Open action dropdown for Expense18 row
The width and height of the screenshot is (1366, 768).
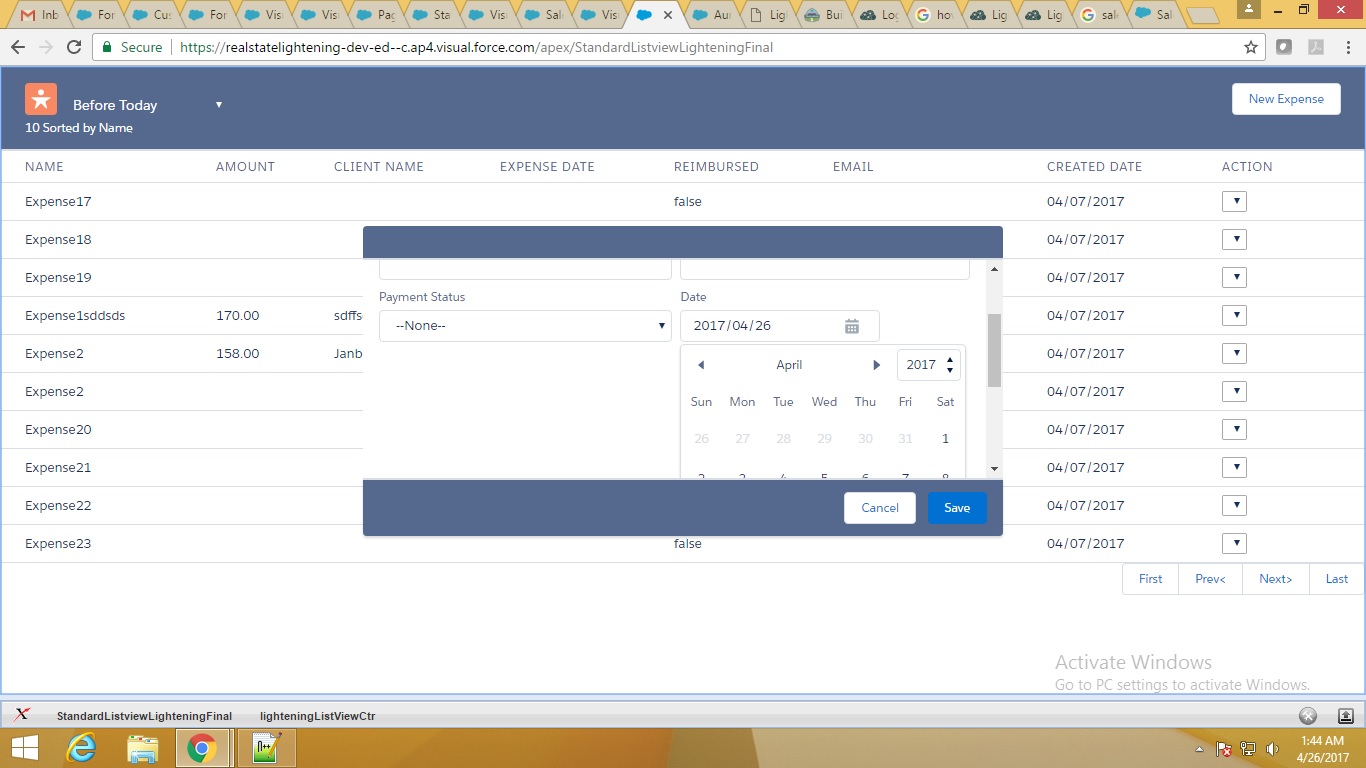(x=1234, y=240)
